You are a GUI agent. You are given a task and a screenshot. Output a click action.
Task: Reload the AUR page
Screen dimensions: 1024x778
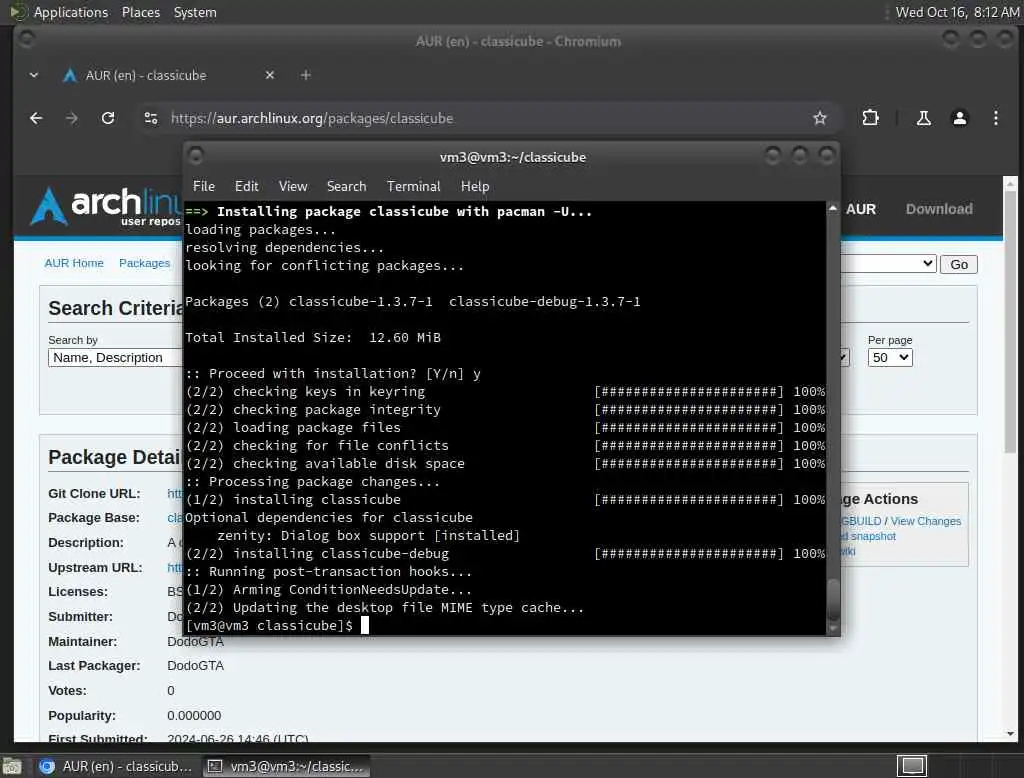click(x=108, y=118)
